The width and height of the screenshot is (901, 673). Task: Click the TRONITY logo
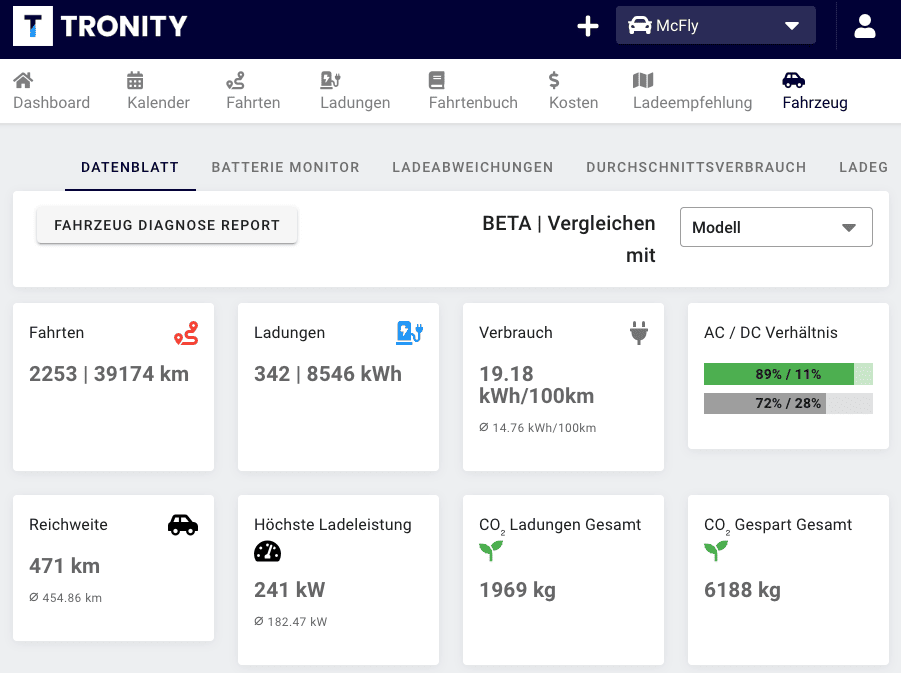pyautogui.click(x=100, y=27)
